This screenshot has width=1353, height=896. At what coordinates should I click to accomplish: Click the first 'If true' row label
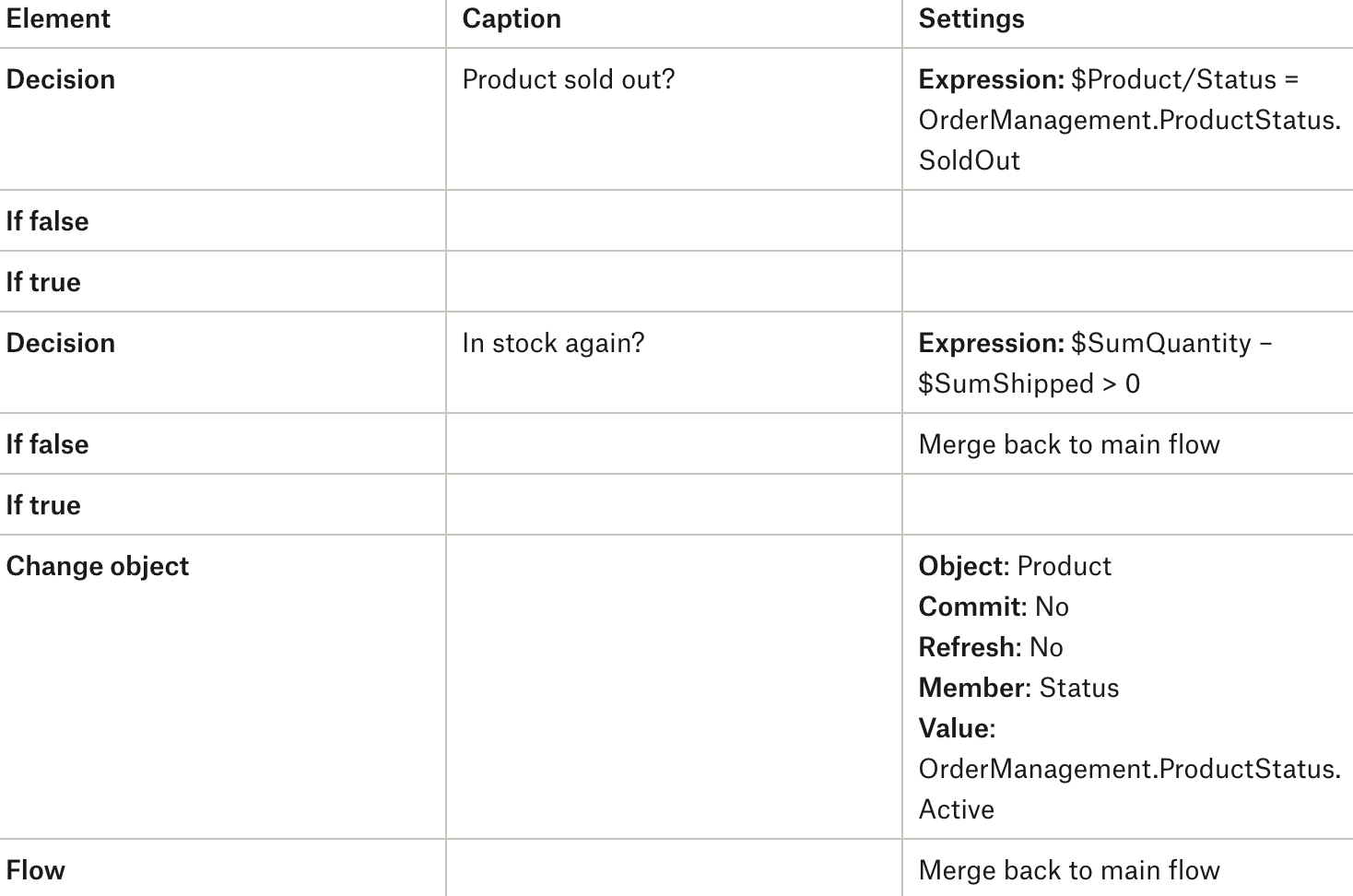tap(43, 283)
